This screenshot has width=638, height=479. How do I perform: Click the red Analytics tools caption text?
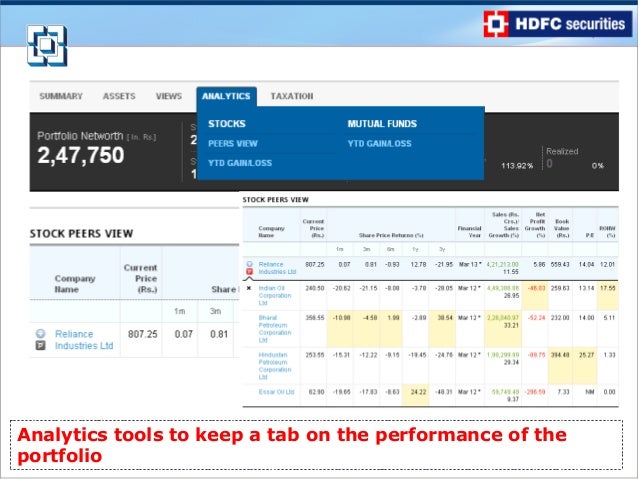coord(292,445)
